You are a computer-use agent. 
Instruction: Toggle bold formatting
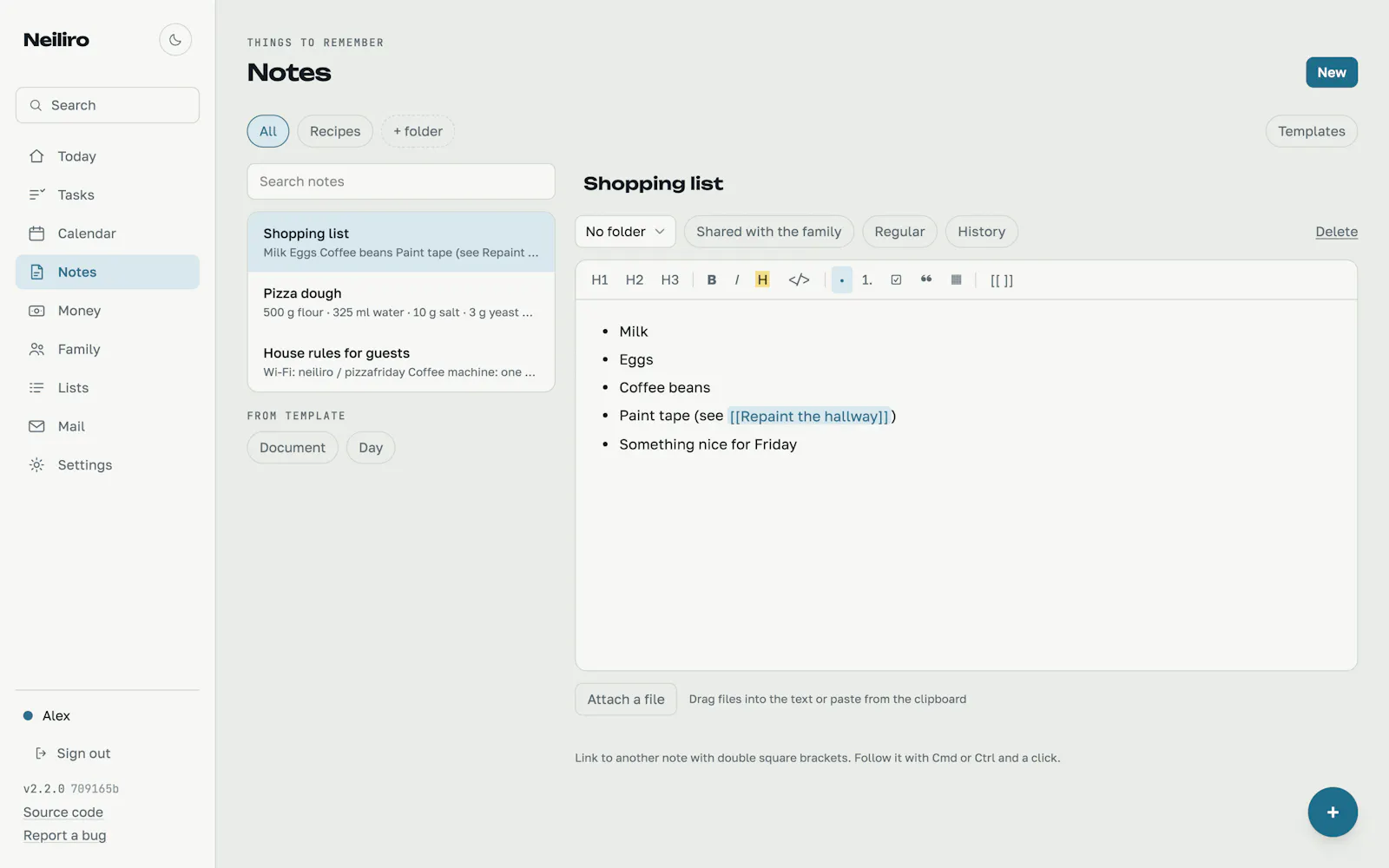(x=712, y=279)
